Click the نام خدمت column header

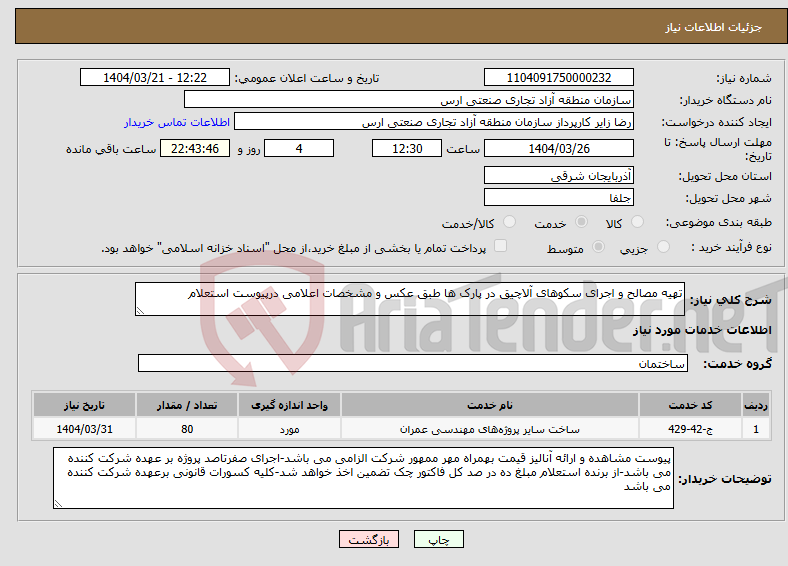[x=489, y=405]
